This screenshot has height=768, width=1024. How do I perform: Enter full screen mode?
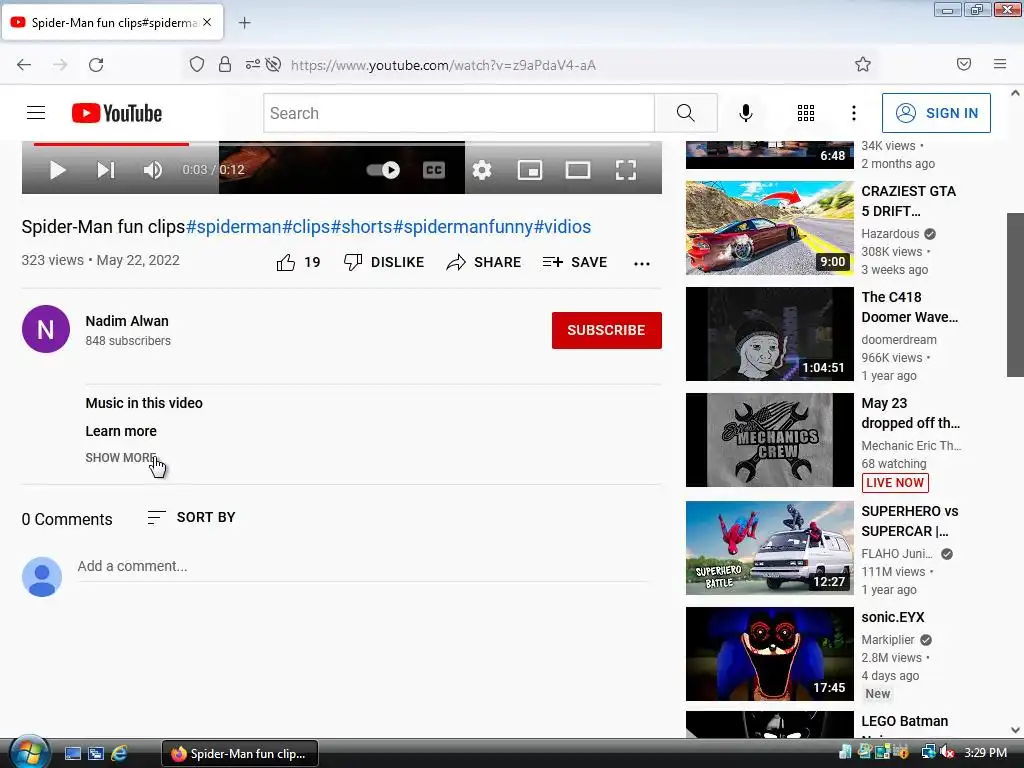coord(626,170)
